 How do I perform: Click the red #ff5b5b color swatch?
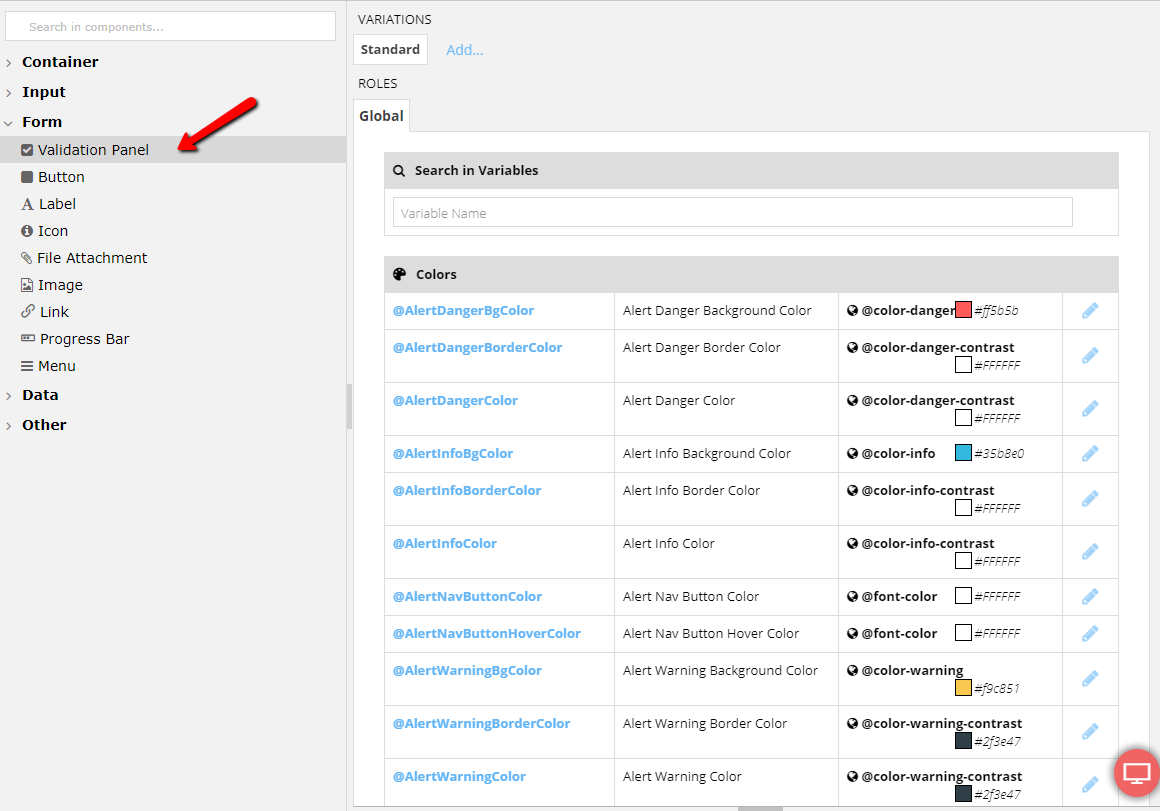(963, 310)
